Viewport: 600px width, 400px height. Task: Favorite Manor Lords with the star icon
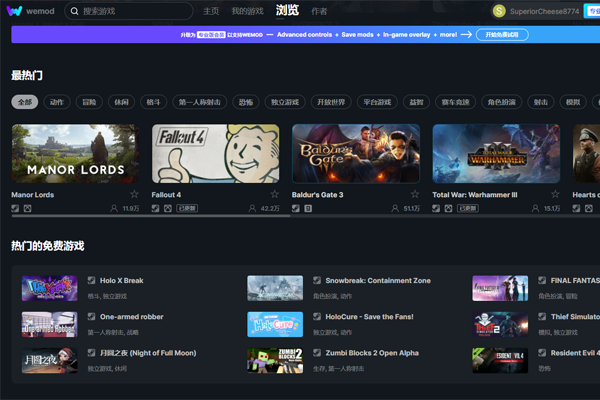coord(135,194)
